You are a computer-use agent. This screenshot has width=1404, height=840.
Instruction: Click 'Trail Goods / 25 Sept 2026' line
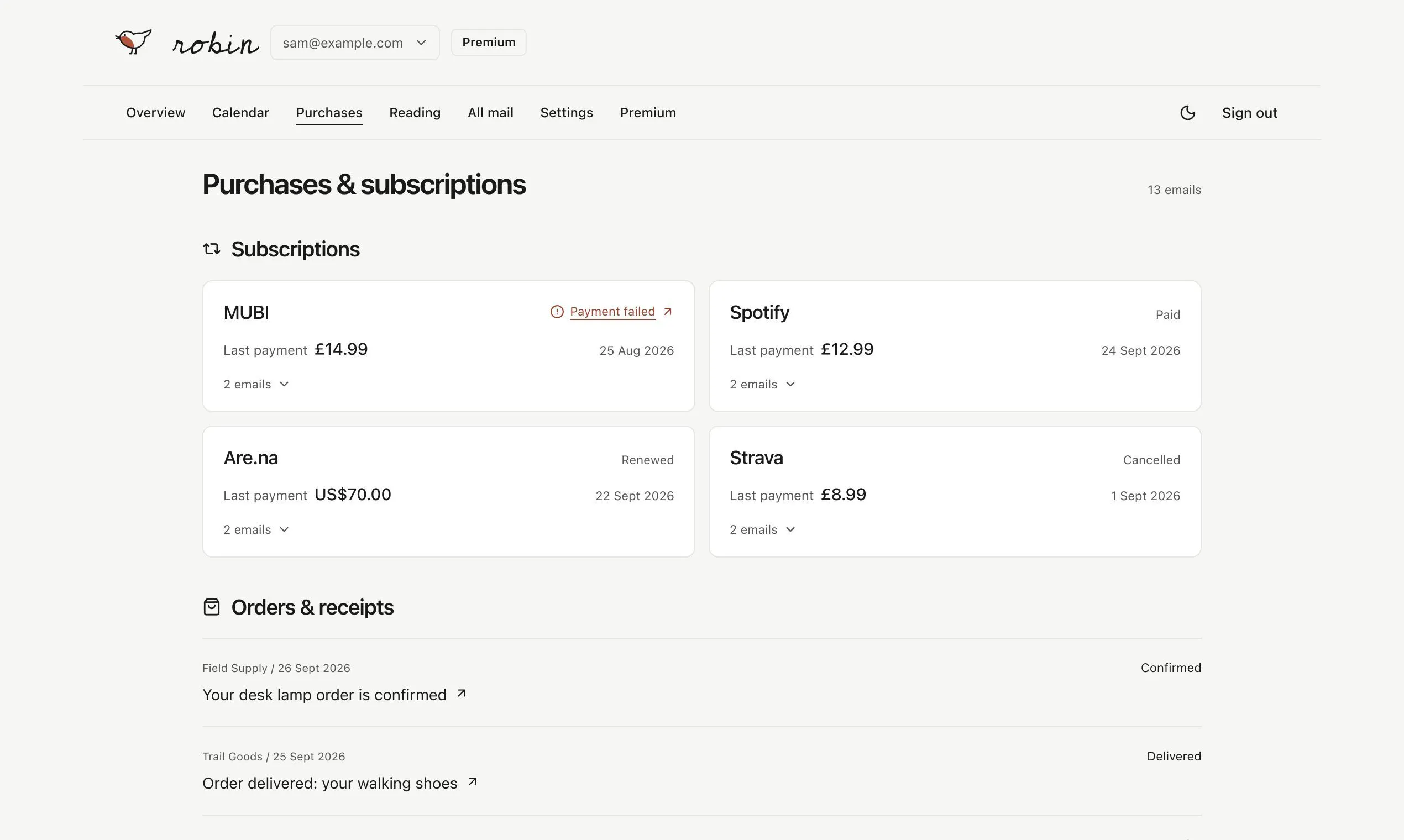[x=274, y=757]
